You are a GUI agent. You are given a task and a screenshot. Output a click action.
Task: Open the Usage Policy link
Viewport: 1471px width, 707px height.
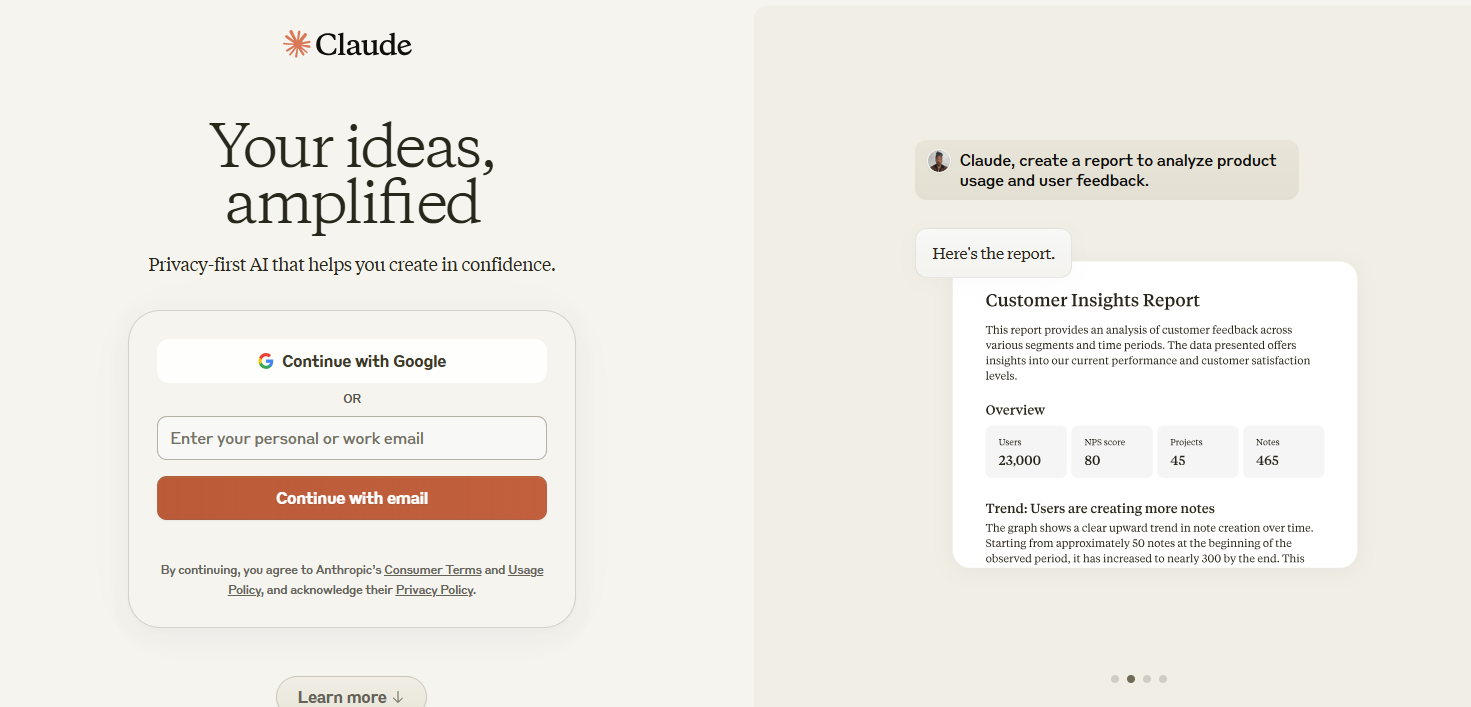525,570
